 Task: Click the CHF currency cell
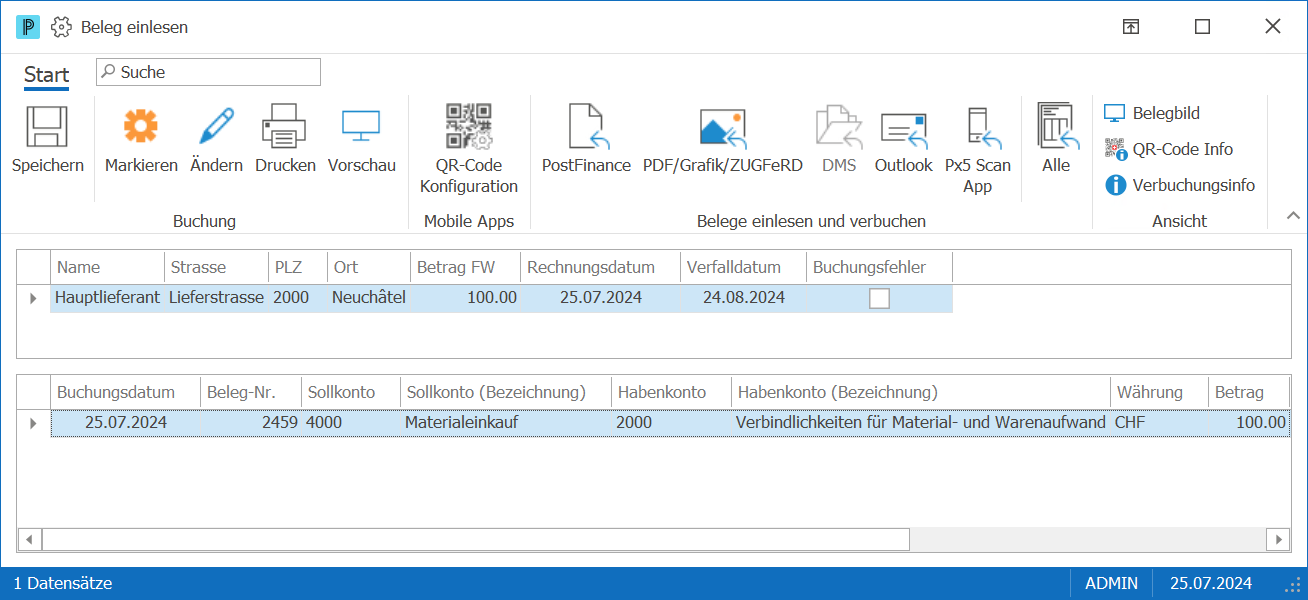pyautogui.click(x=1159, y=423)
